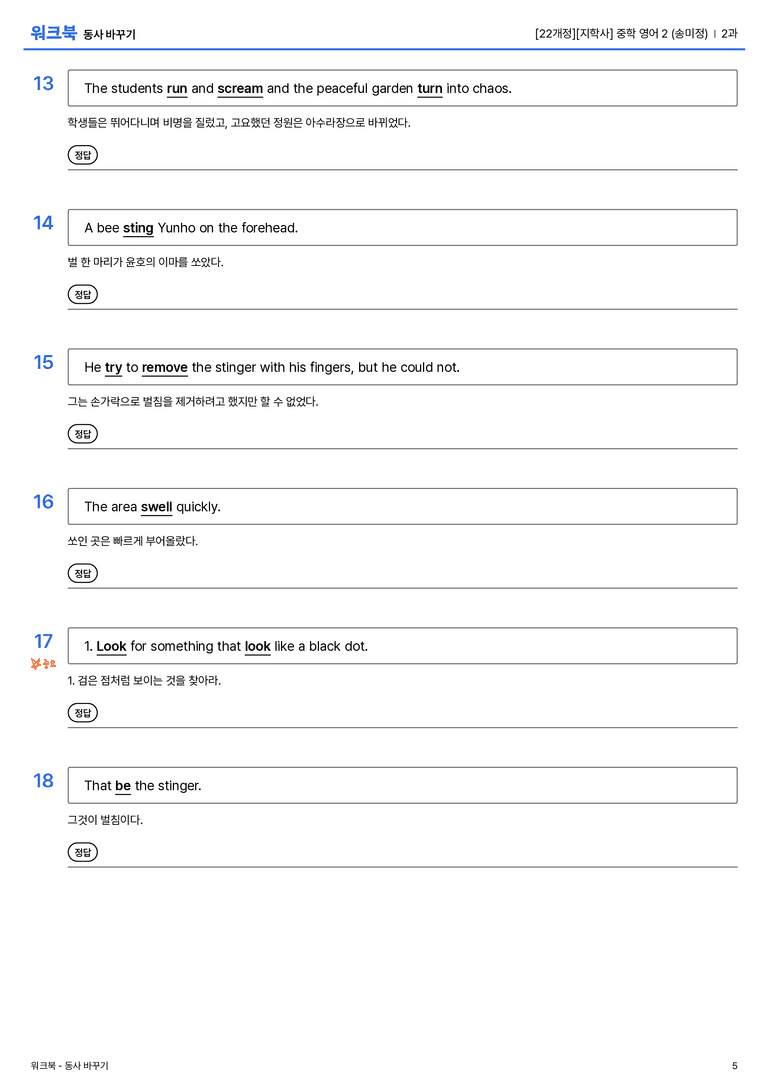768x1087 pixels.
Task: Click the header text 중학 영어 2 (송미정)
Action: (661, 33)
